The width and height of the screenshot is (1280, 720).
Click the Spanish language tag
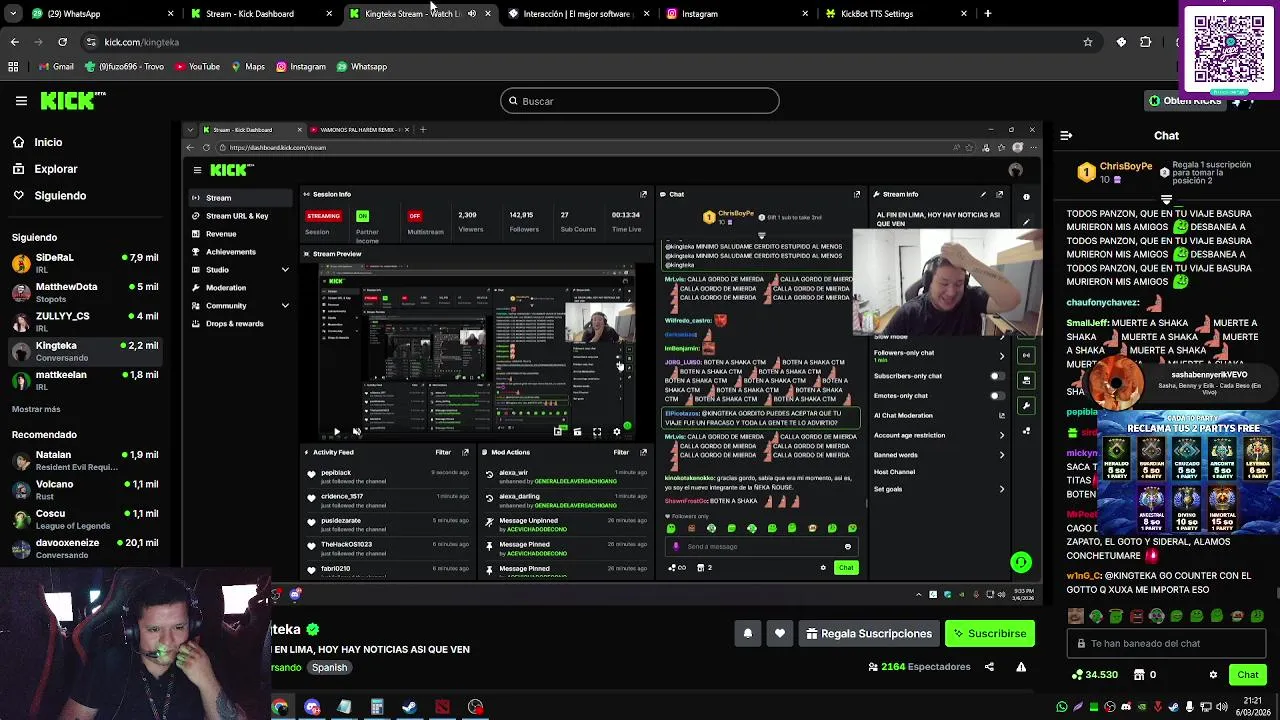coord(329,667)
